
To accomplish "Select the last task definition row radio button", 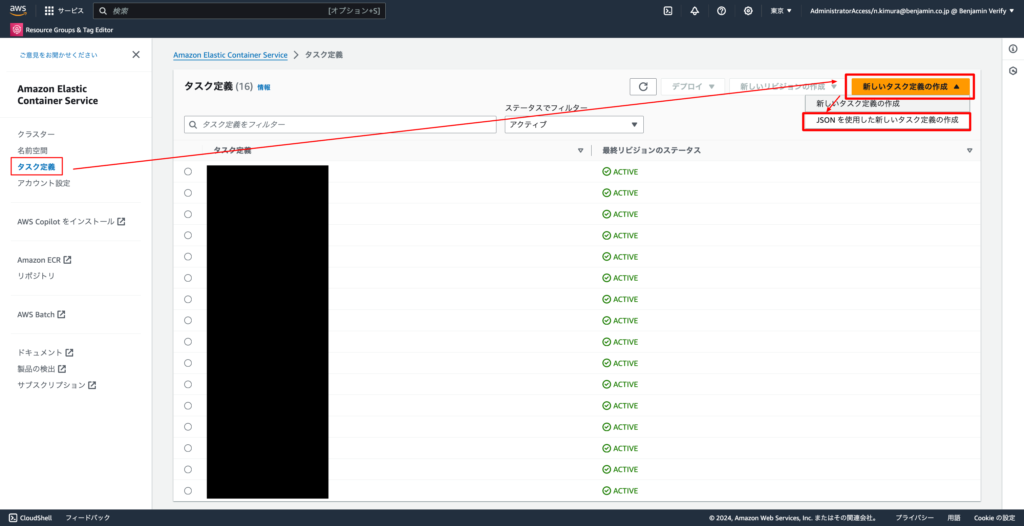I will coord(188,491).
